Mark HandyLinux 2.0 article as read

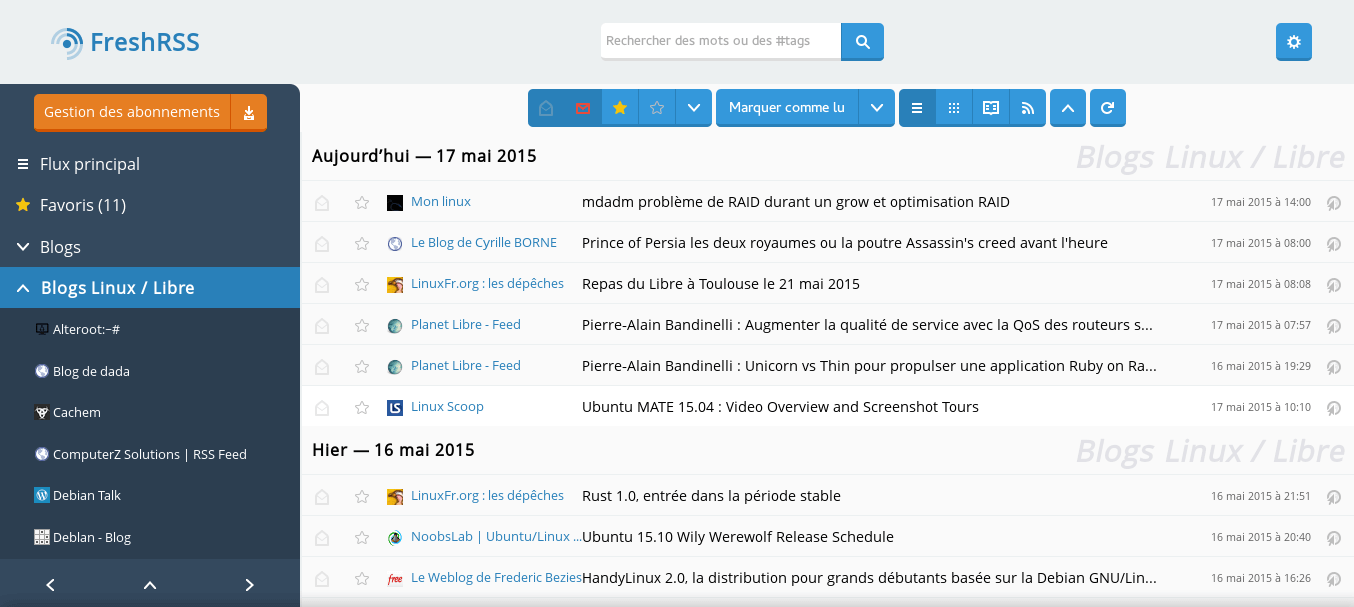[322, 579]
